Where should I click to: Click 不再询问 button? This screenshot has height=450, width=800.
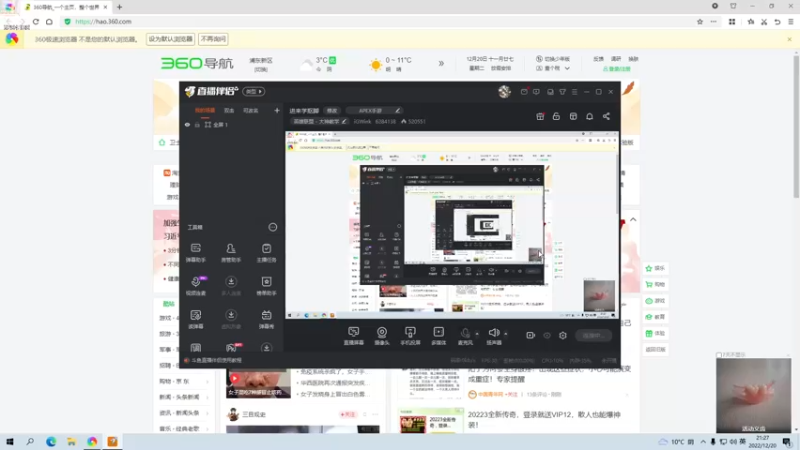[213, 39]
